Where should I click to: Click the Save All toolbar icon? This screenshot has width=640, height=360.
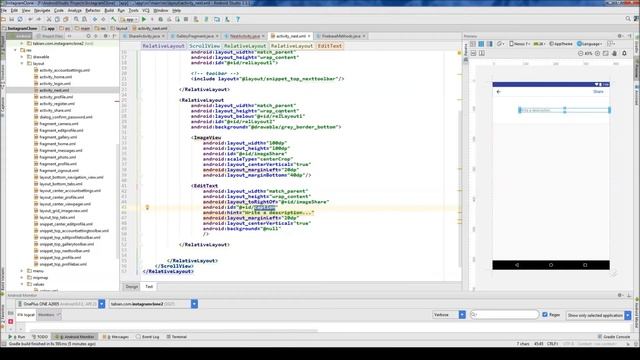point(11,19)
